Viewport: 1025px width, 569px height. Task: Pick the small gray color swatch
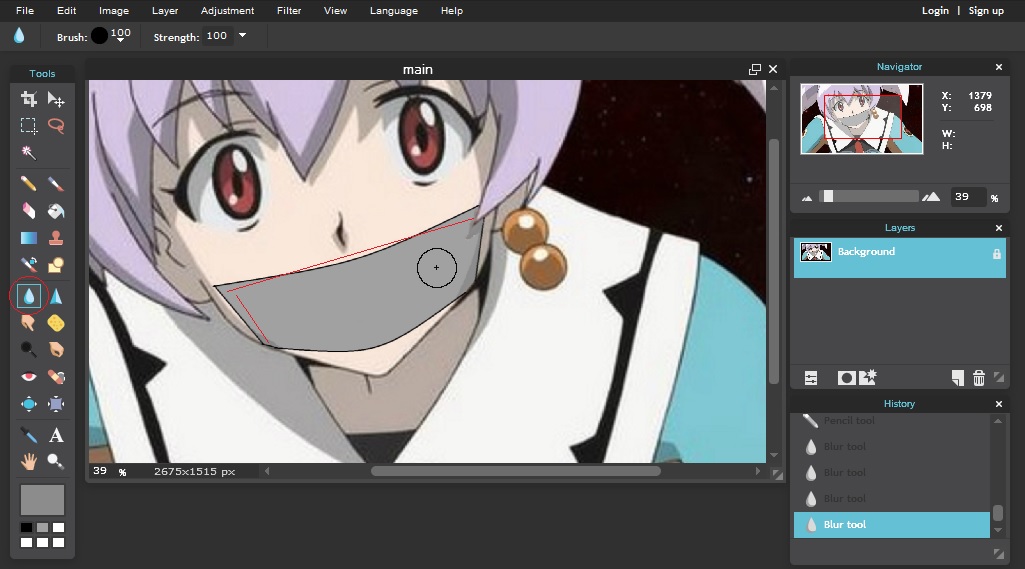[42, 527]
